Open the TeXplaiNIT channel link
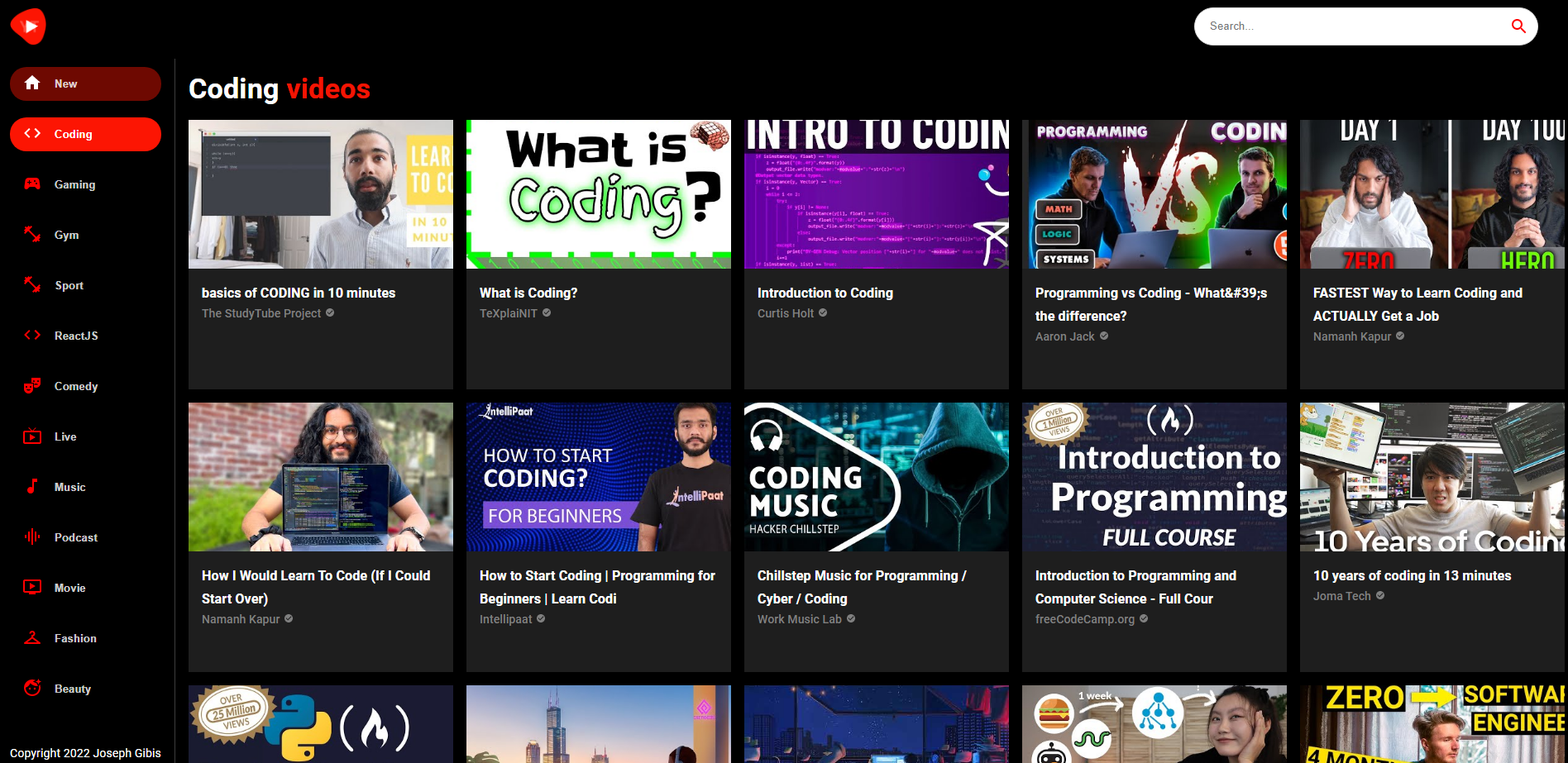 pyautogui.click(x=509, y=313)
